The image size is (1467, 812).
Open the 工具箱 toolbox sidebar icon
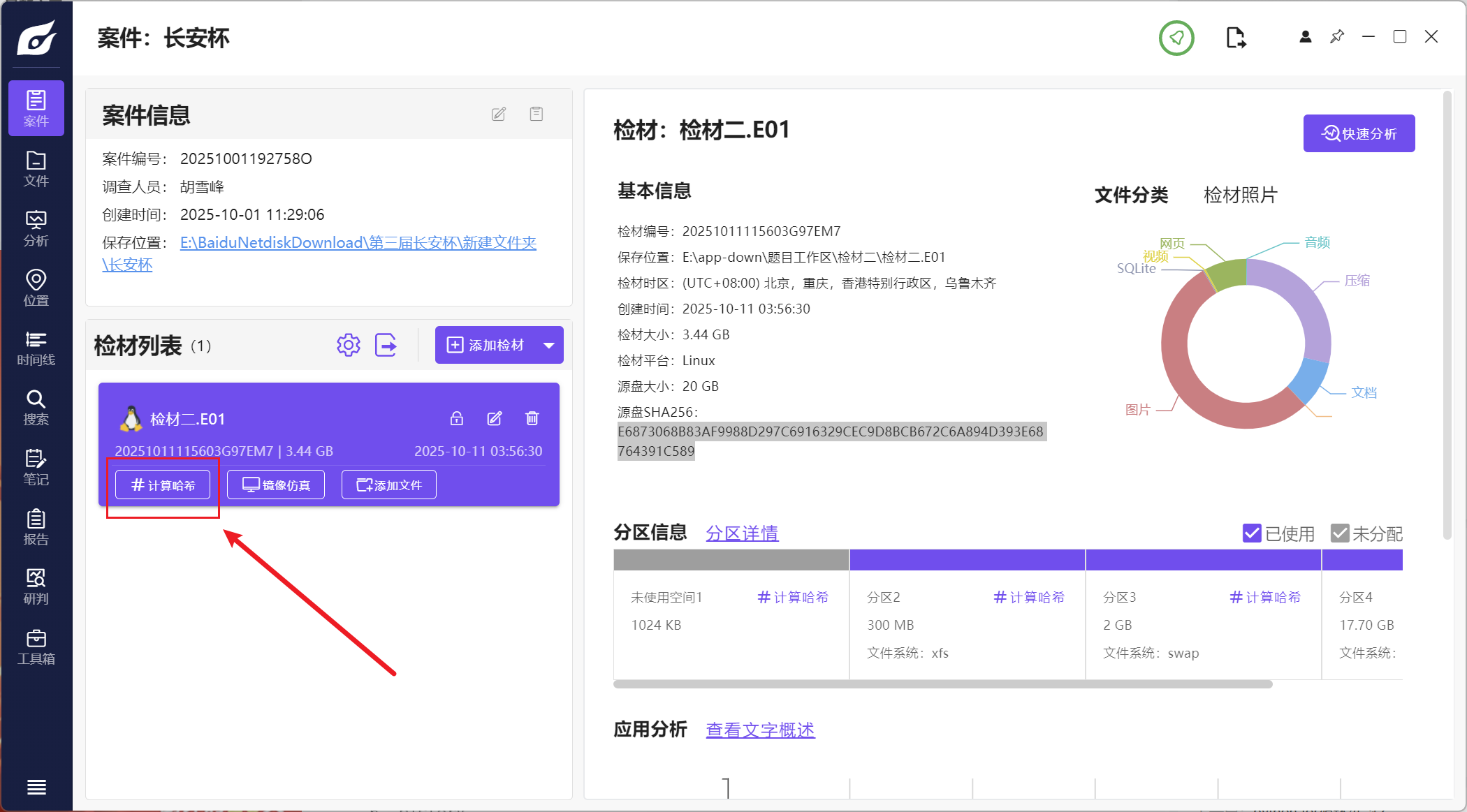click(x=36, y=647)
